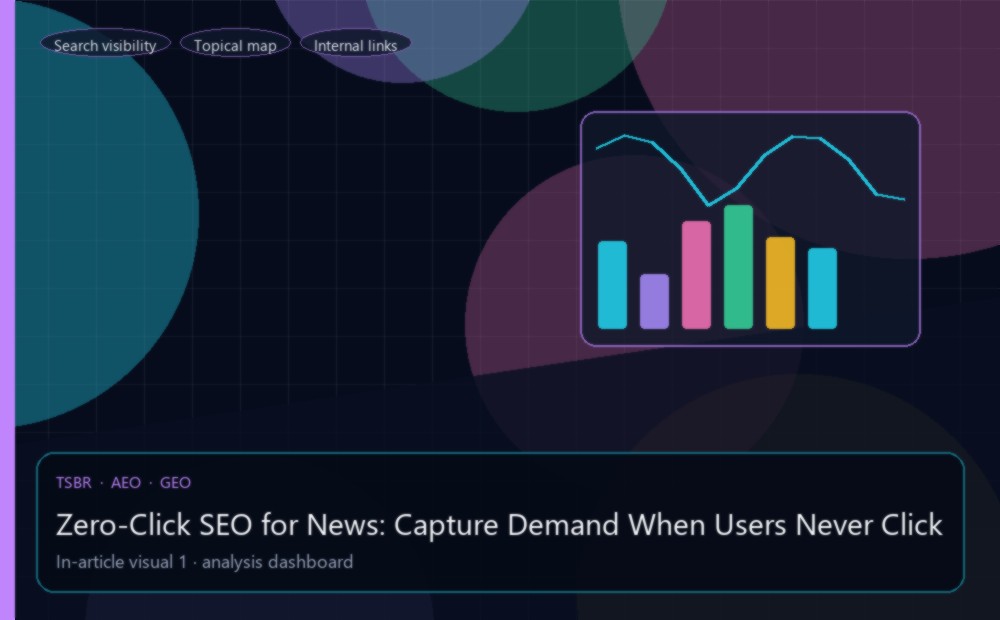
Task: Click the green bar in the chart
Action: [739, 267]
